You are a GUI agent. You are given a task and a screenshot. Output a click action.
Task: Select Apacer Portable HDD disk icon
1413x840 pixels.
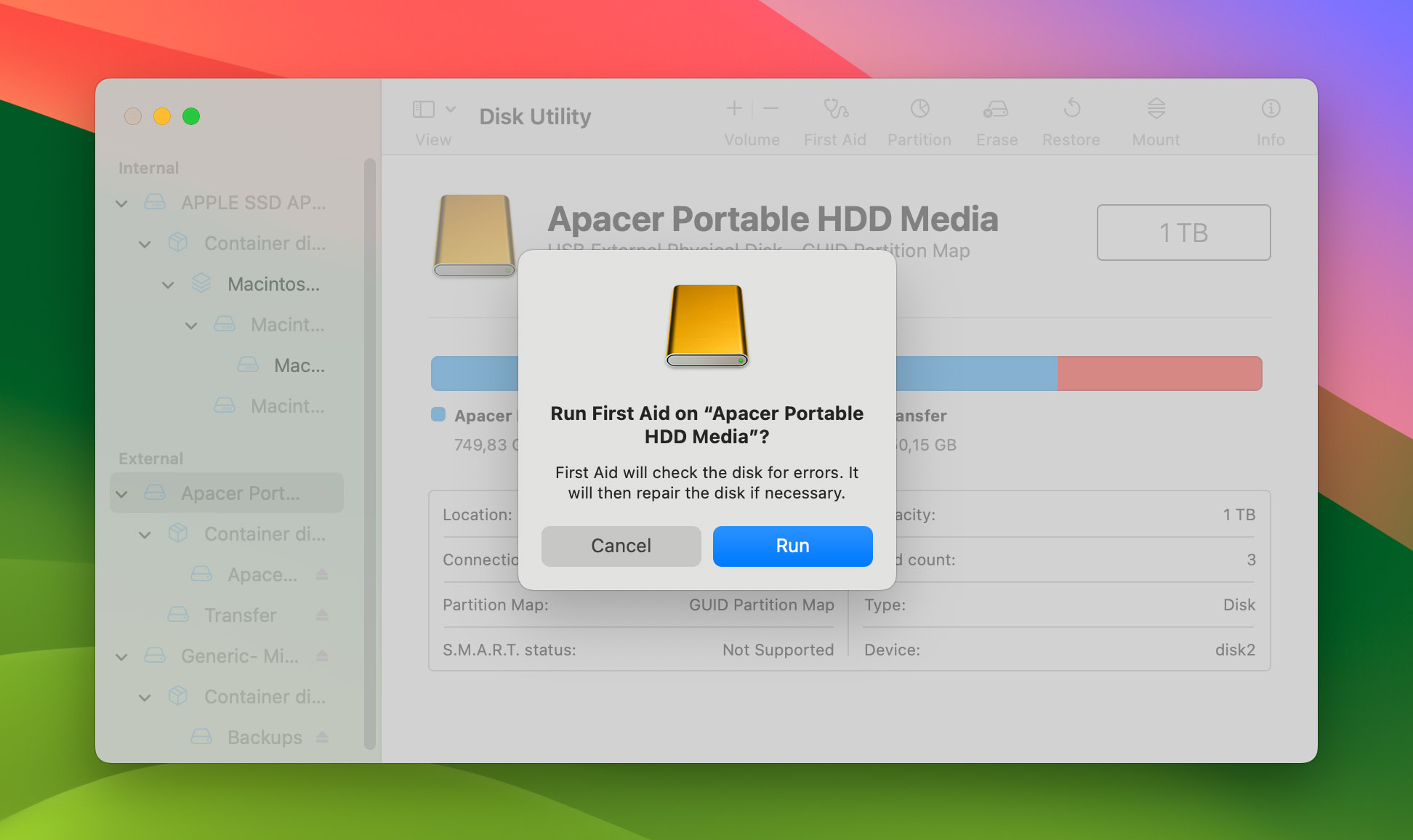[x=477, y=230]
